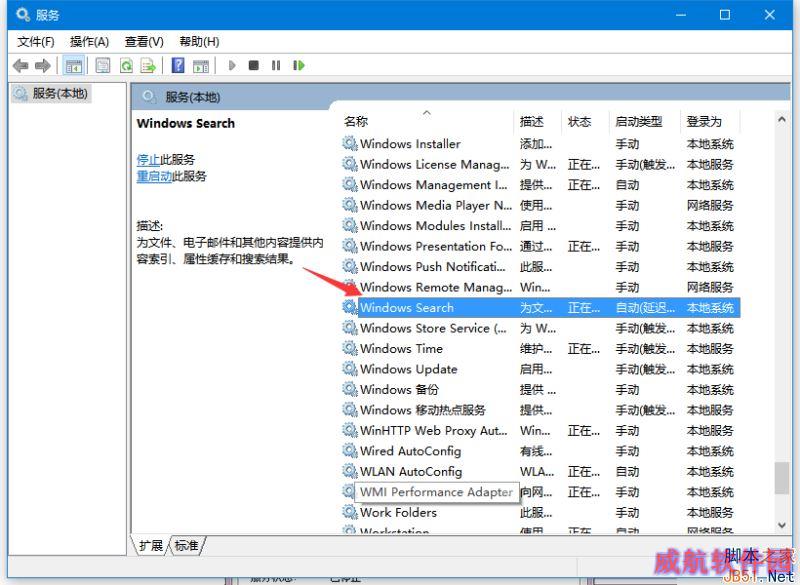Click the scrollbar up arrow of the services list
The image size is (800, 585).
pos(782,119)
